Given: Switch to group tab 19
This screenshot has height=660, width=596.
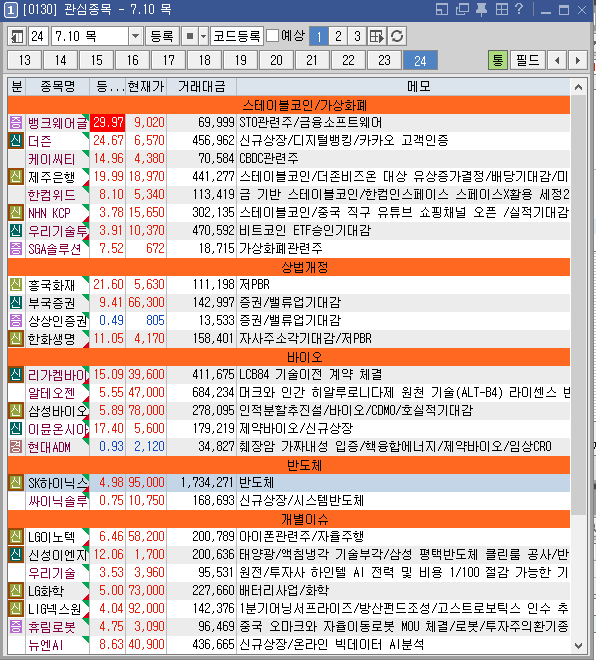Looking at the screenshot, I should coord(241,60).
